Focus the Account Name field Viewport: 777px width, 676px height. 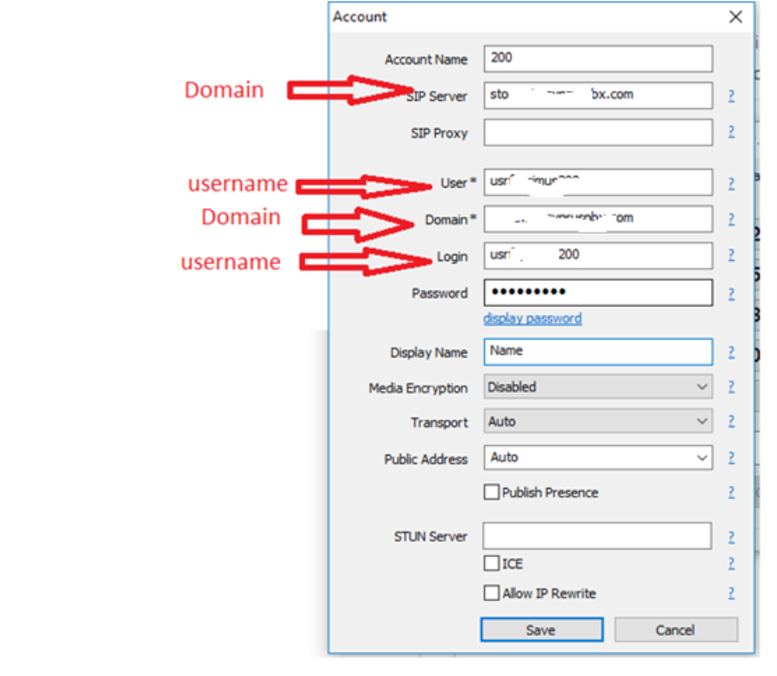tap(598, 58)
